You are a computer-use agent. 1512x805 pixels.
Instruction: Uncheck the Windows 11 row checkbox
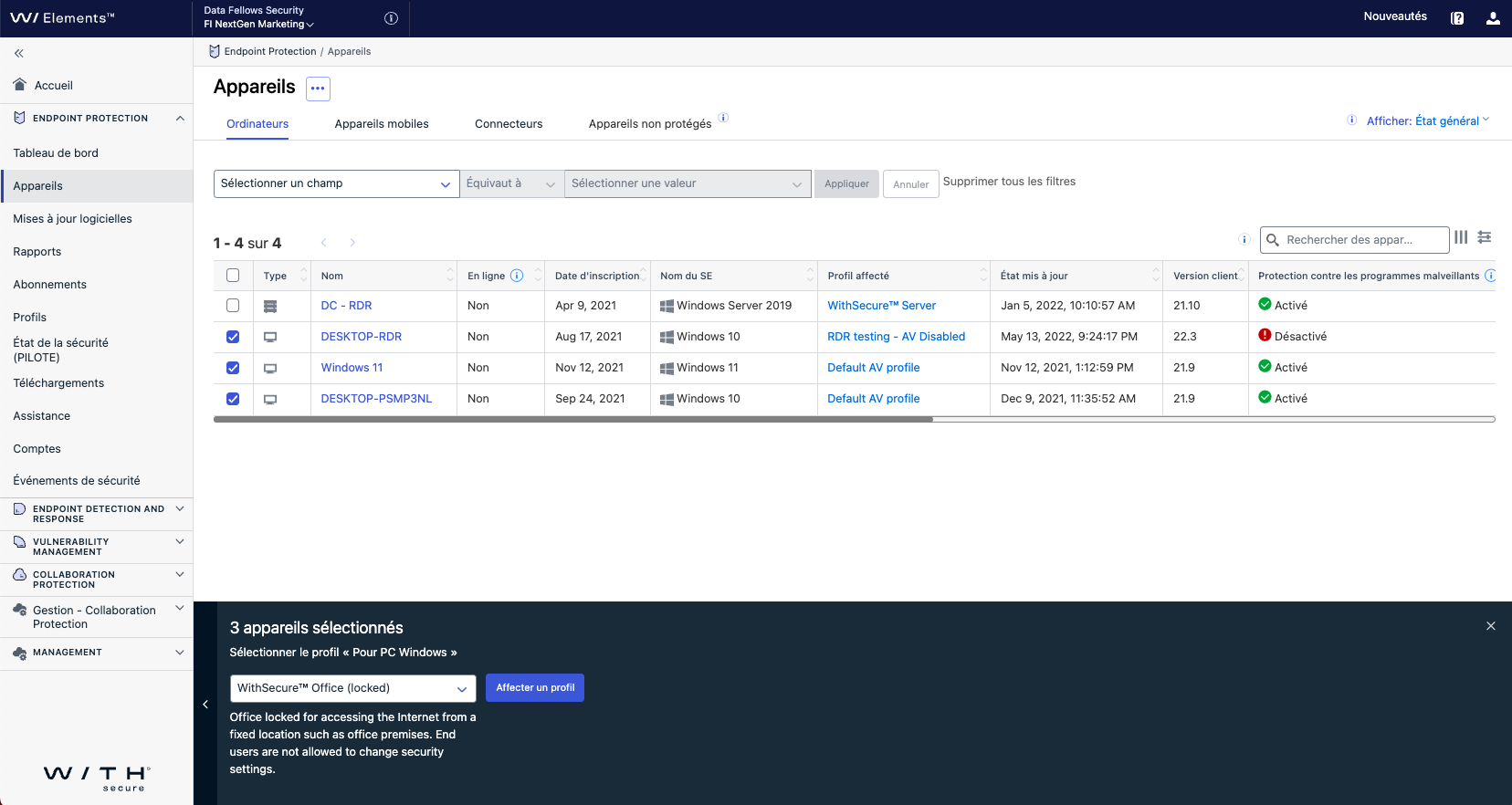(233, 368)
